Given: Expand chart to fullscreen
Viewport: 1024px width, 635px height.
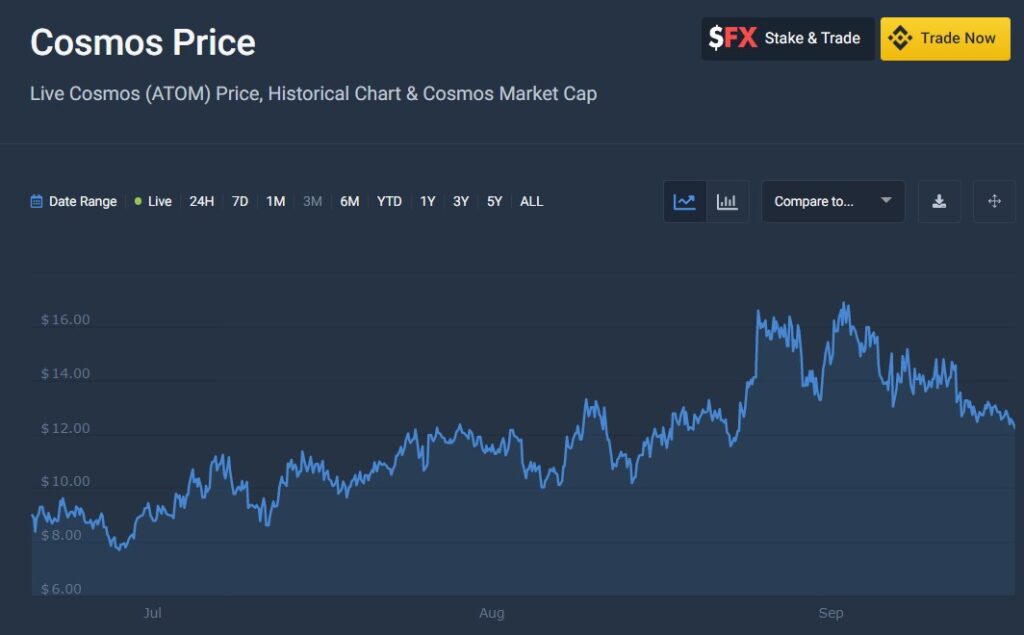Looking at the screenshot, I should click(994, 202).
